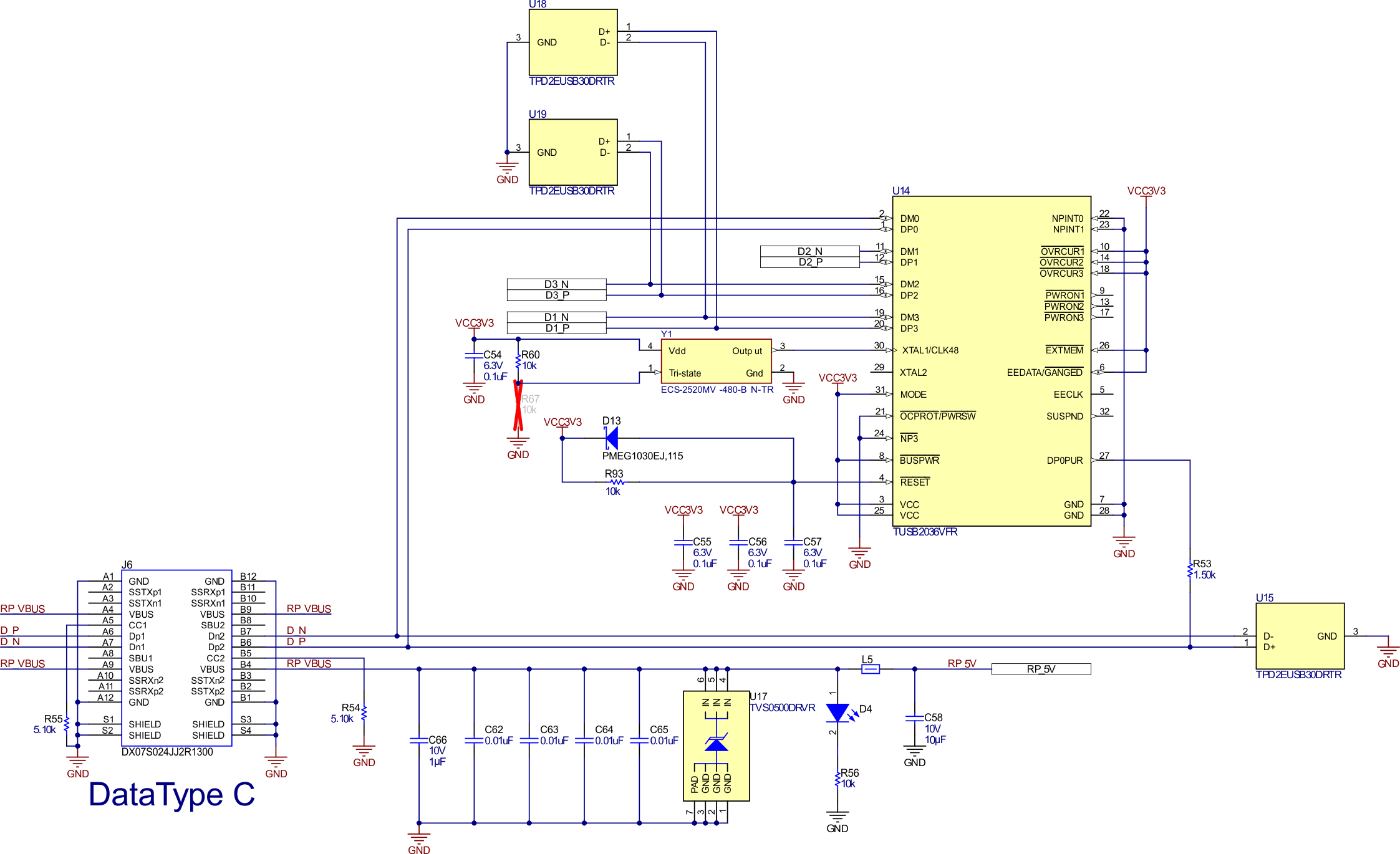Click the EXTMEM pin name
The height and width of the screenshot is (854, 1400).
[x=1064, y=350]
